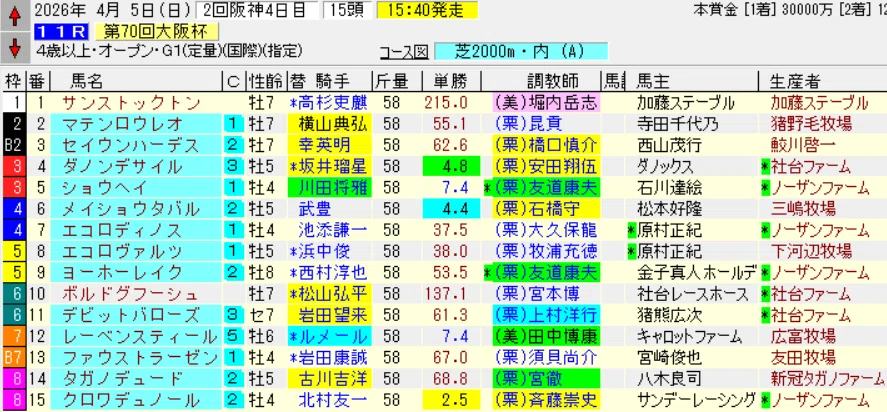
Task: Open the コース図 course map link
Action: tap(404, 52)
